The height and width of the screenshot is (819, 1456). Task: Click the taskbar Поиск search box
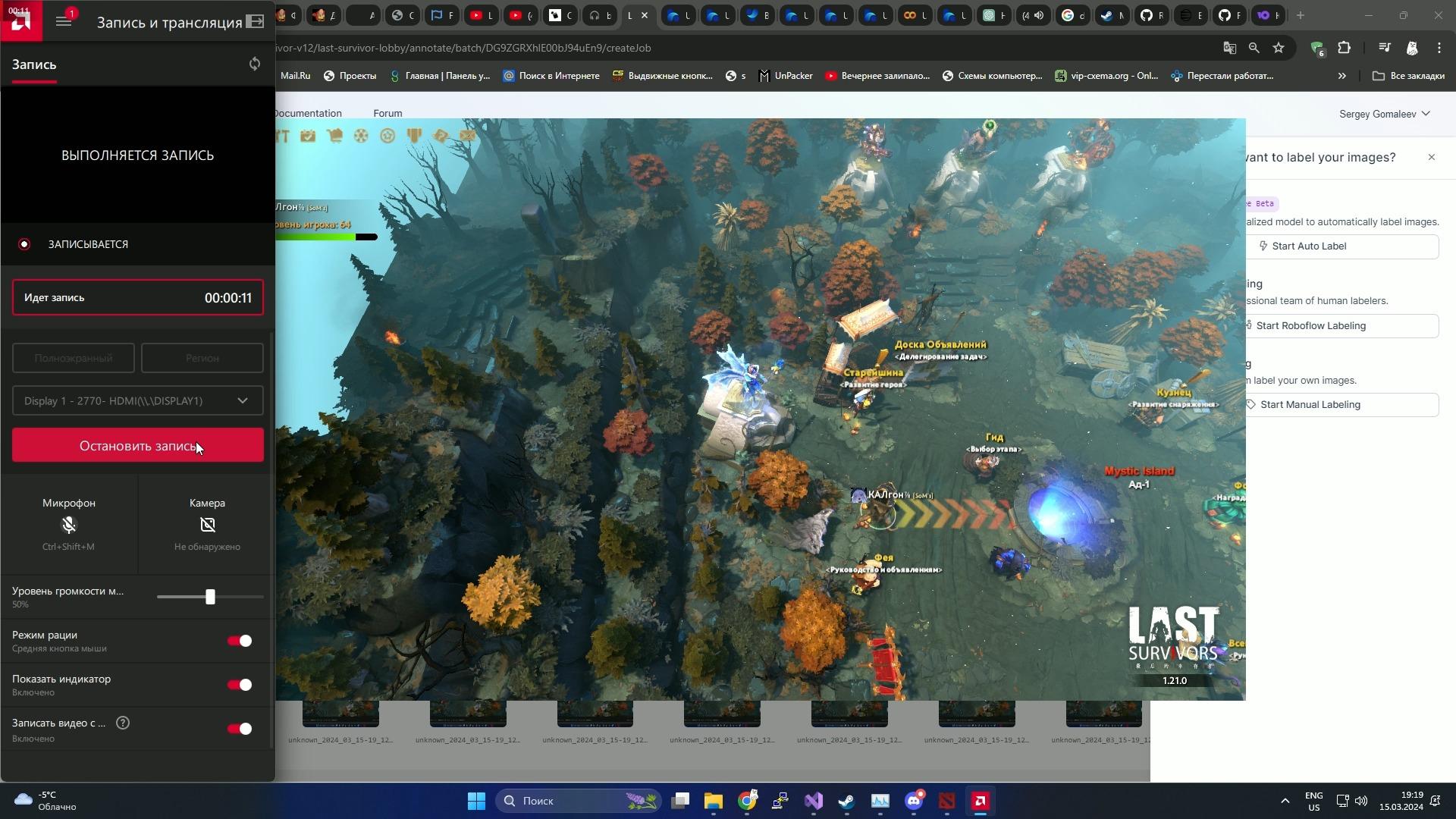[579, 801]
